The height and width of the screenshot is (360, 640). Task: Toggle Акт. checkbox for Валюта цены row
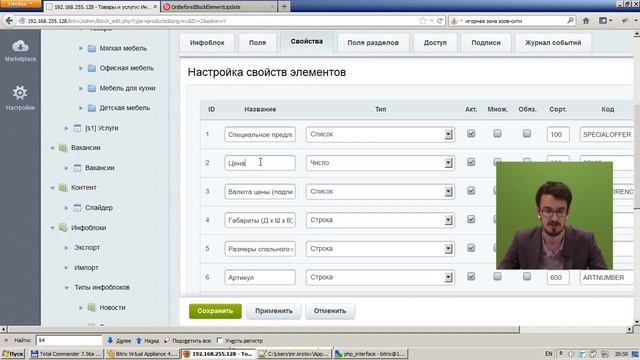click(471, 191)
